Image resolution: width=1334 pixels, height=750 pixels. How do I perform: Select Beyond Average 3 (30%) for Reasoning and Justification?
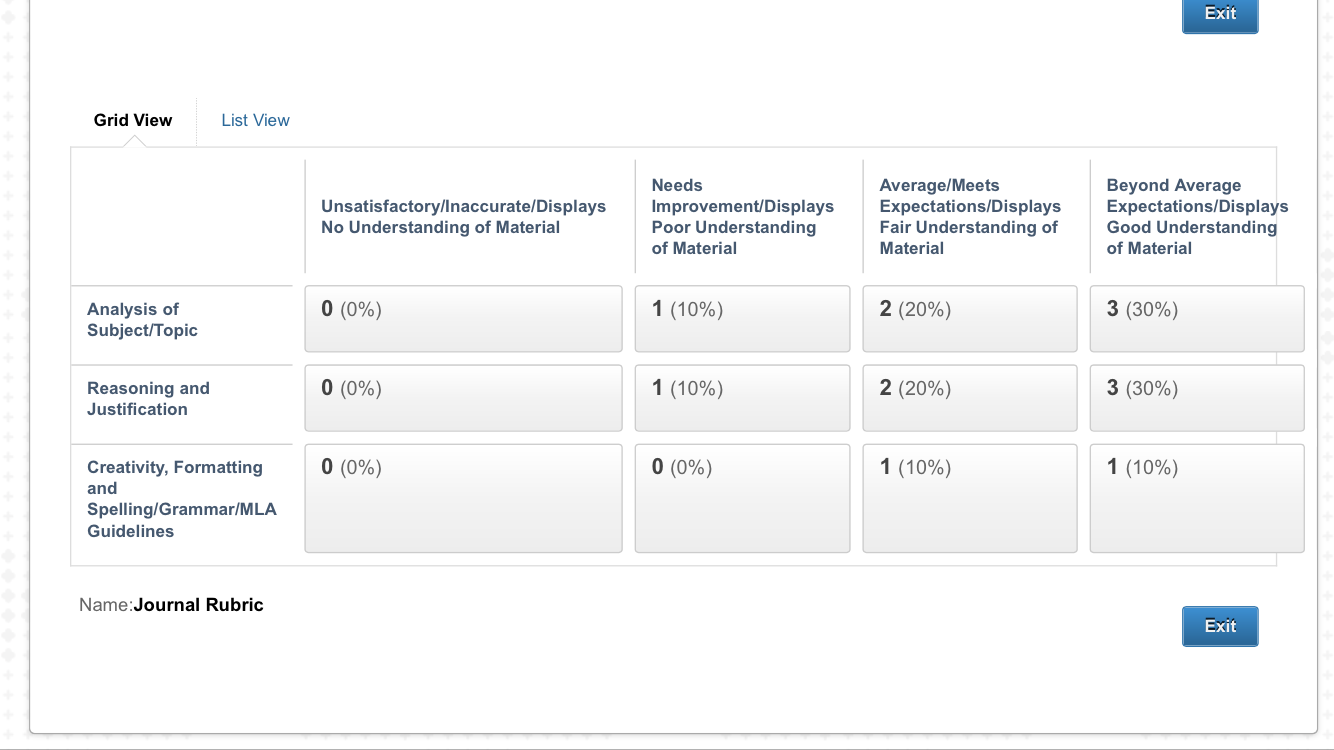(1196, 398)
